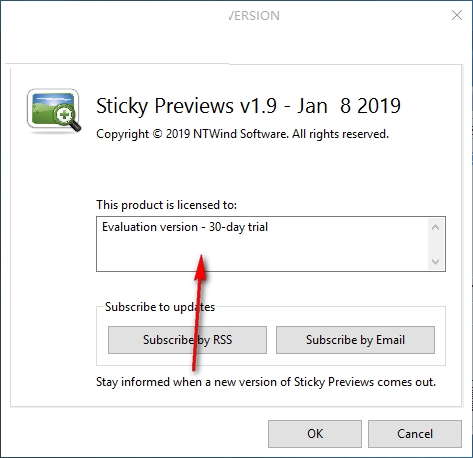Viewport: 473px width, 458px height.
Task: Dismiss the dialog with Cancel
Action: click(x=415, y=434)
